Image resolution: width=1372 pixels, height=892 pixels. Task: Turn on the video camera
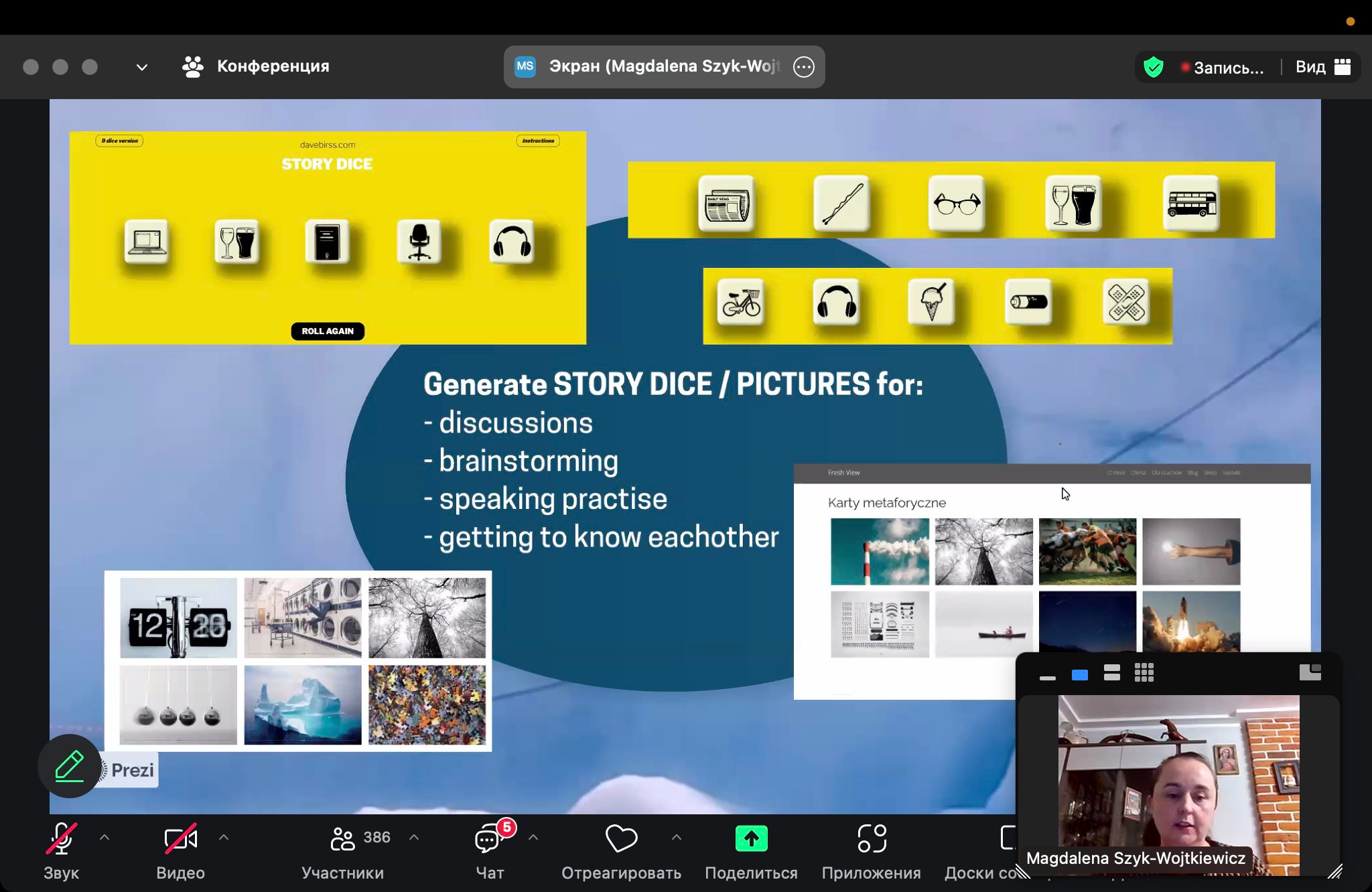click(x=180, y=839)
